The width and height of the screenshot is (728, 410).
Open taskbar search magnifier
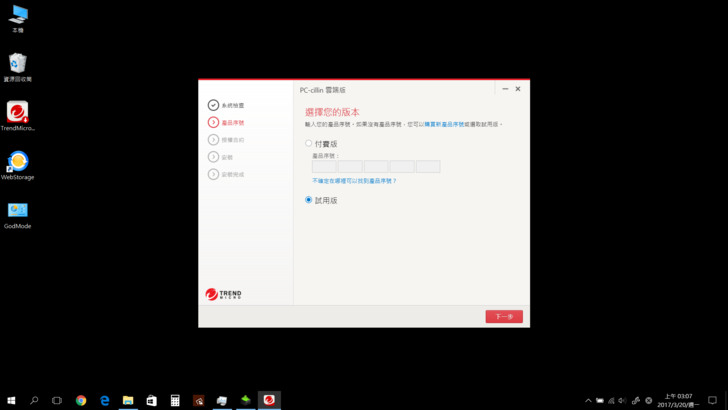pos(34,400)
